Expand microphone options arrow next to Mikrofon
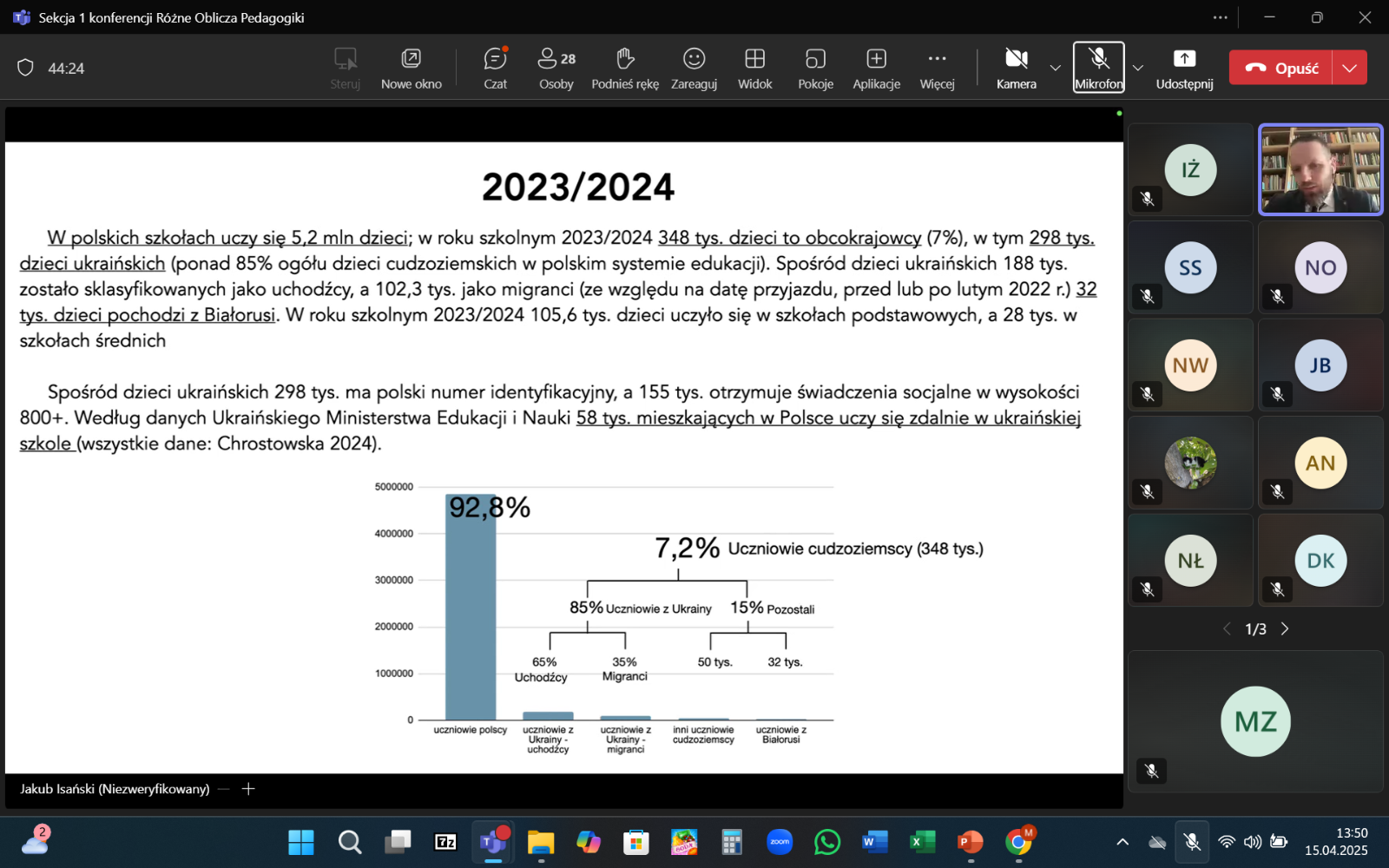1389x868 pixels. pos(1138,68)
